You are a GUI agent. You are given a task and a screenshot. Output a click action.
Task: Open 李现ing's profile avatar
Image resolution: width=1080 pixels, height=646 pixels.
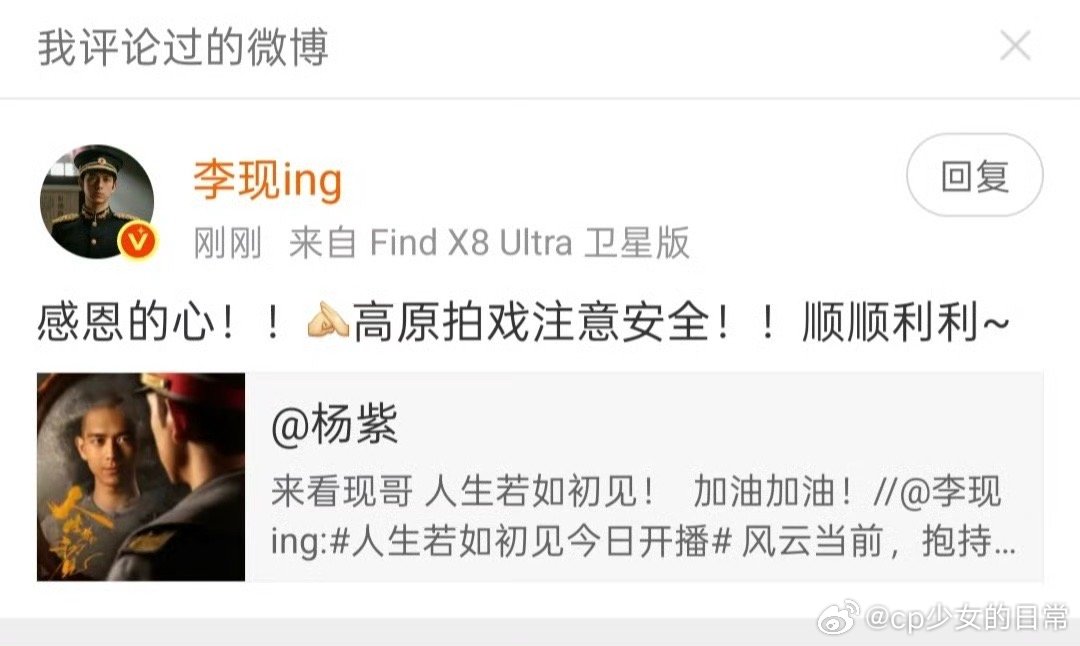[97, 202]
